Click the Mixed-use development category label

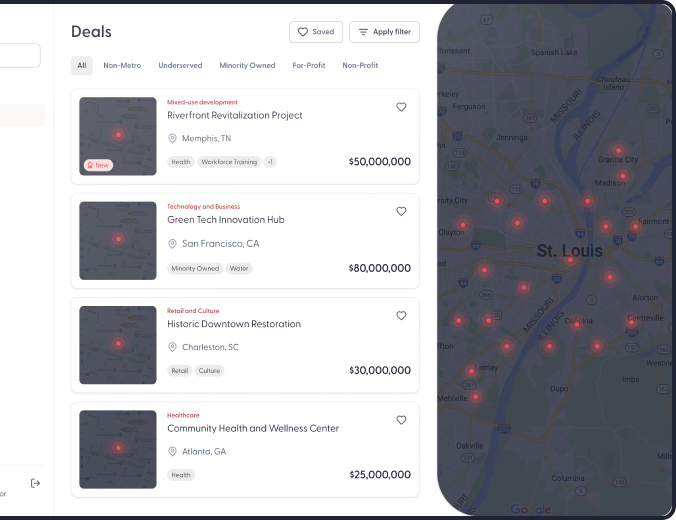(202, 102)
